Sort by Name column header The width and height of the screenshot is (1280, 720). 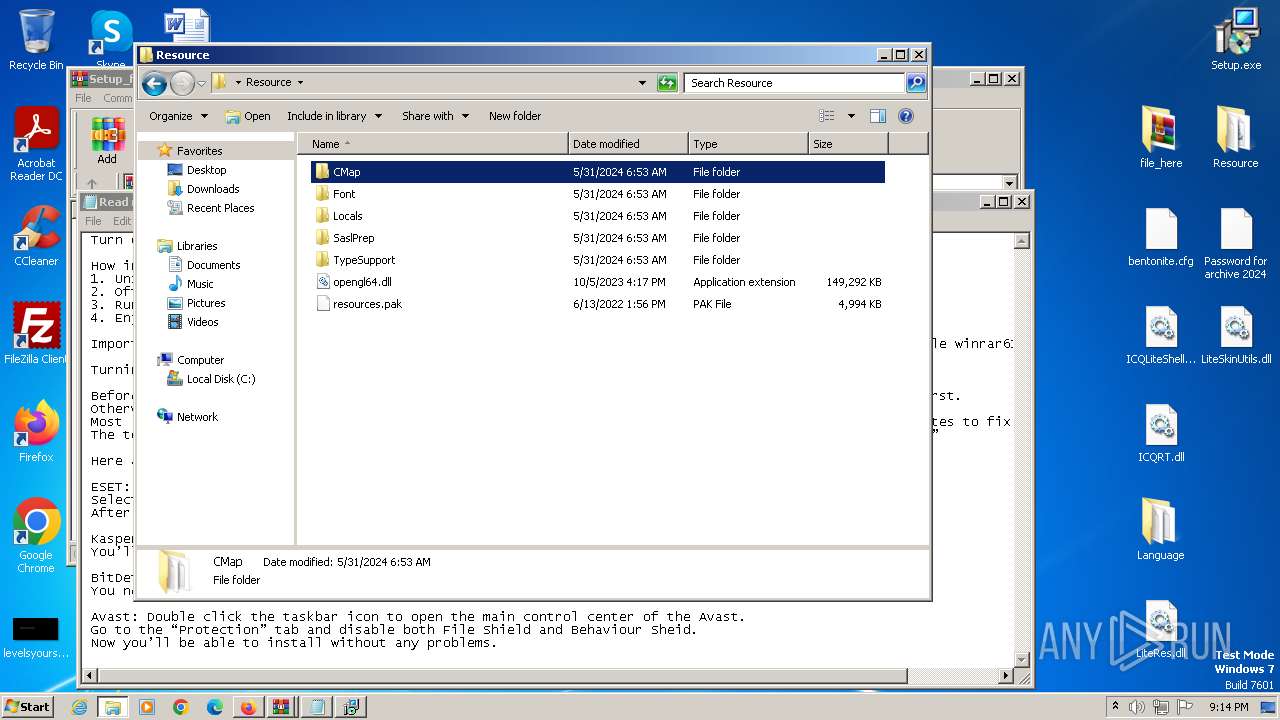coord(432,144)
